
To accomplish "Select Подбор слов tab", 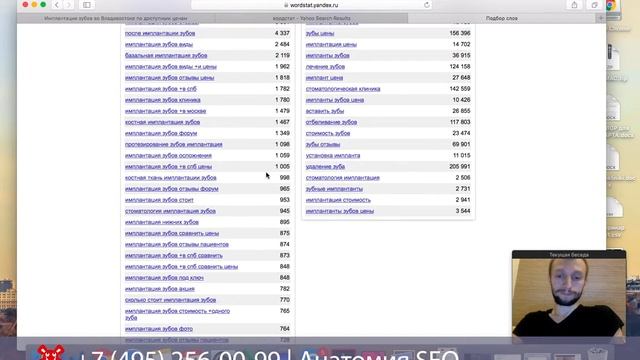I will click(x=502, y=18).
